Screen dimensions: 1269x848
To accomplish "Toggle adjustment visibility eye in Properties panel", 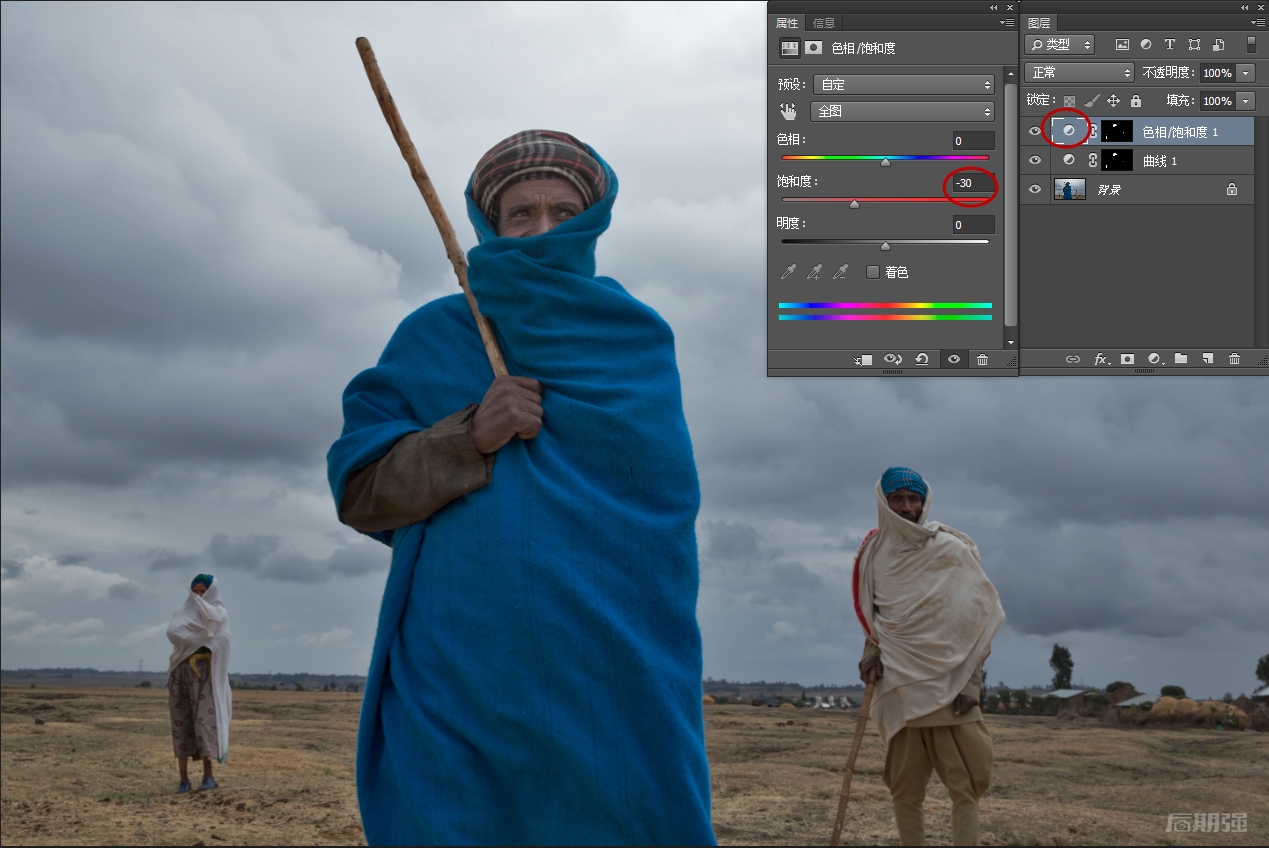I will (953, 360).
